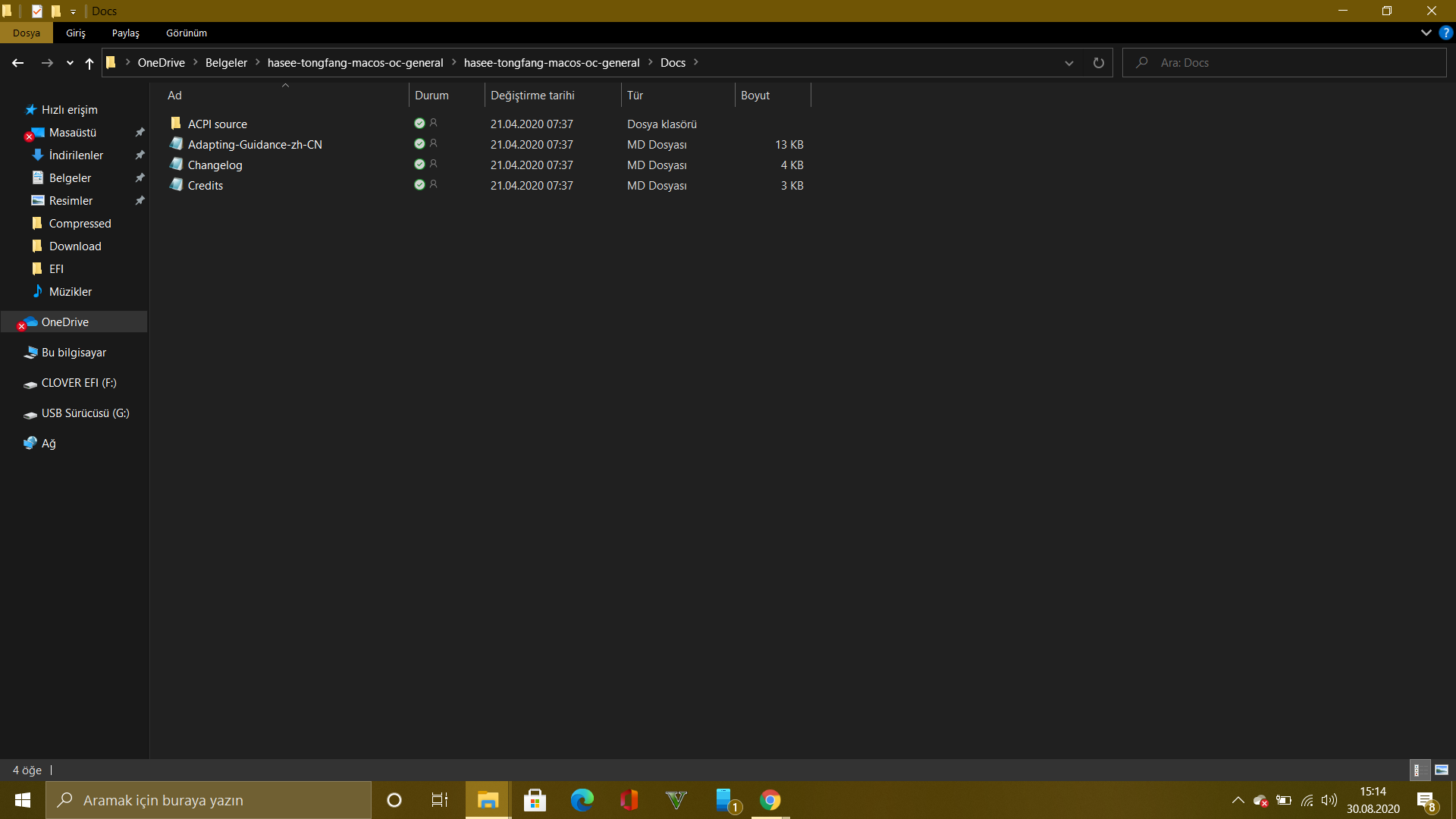
Task: Click the help question mark icon
Action: pos(1446,33)
